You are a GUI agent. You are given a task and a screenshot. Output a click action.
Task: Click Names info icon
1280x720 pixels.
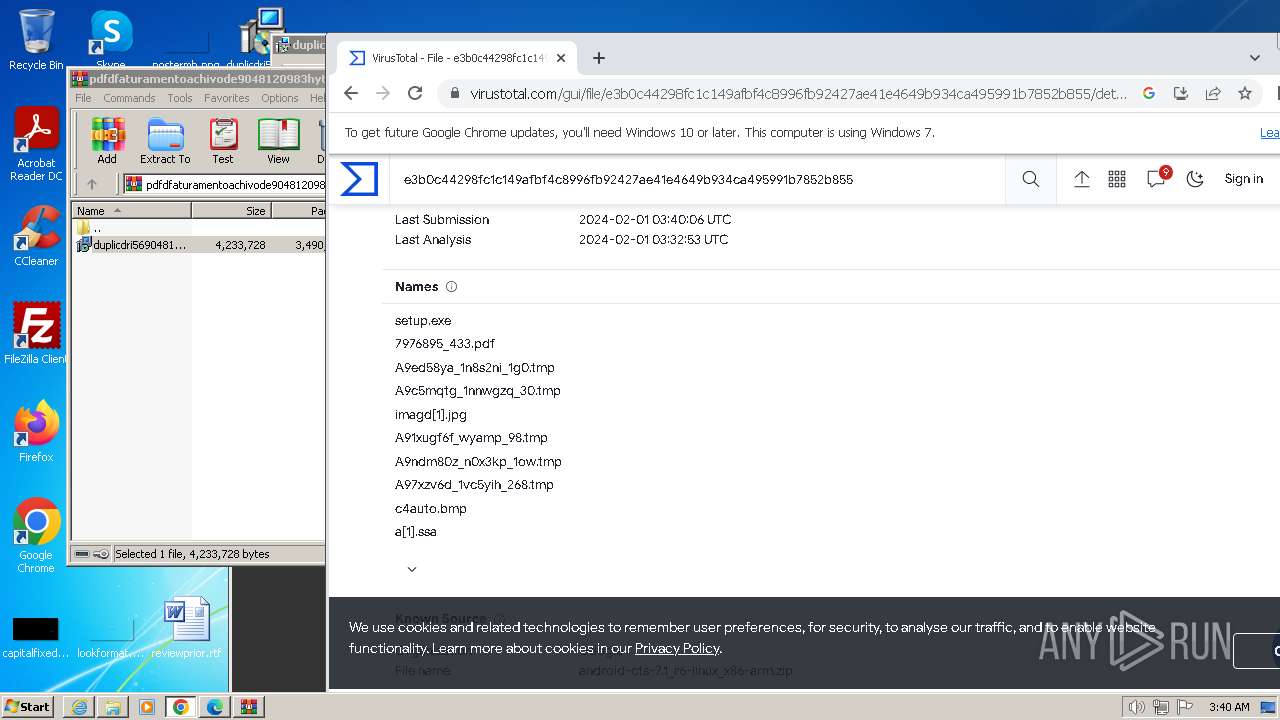click(451, 287)
